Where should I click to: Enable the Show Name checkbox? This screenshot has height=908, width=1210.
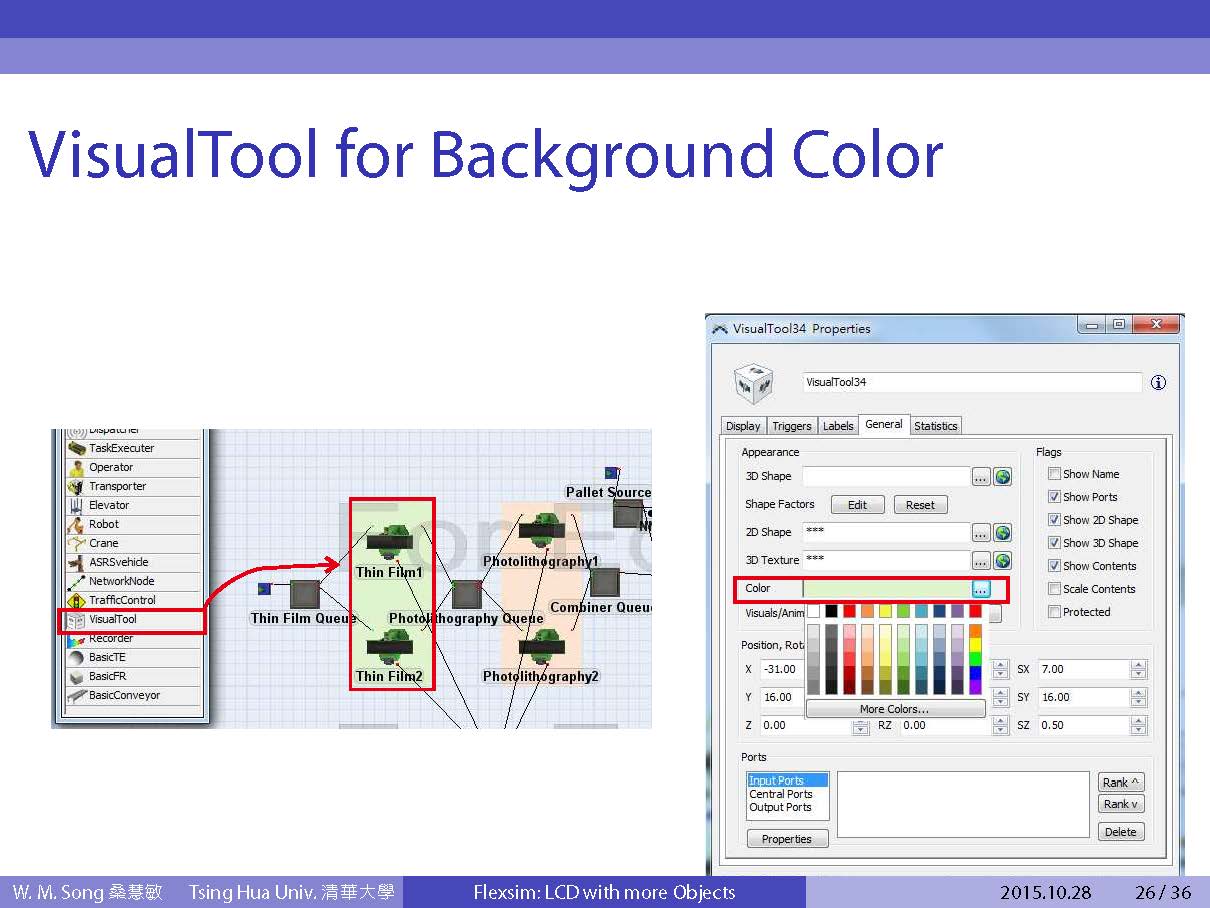[1054, 474]
